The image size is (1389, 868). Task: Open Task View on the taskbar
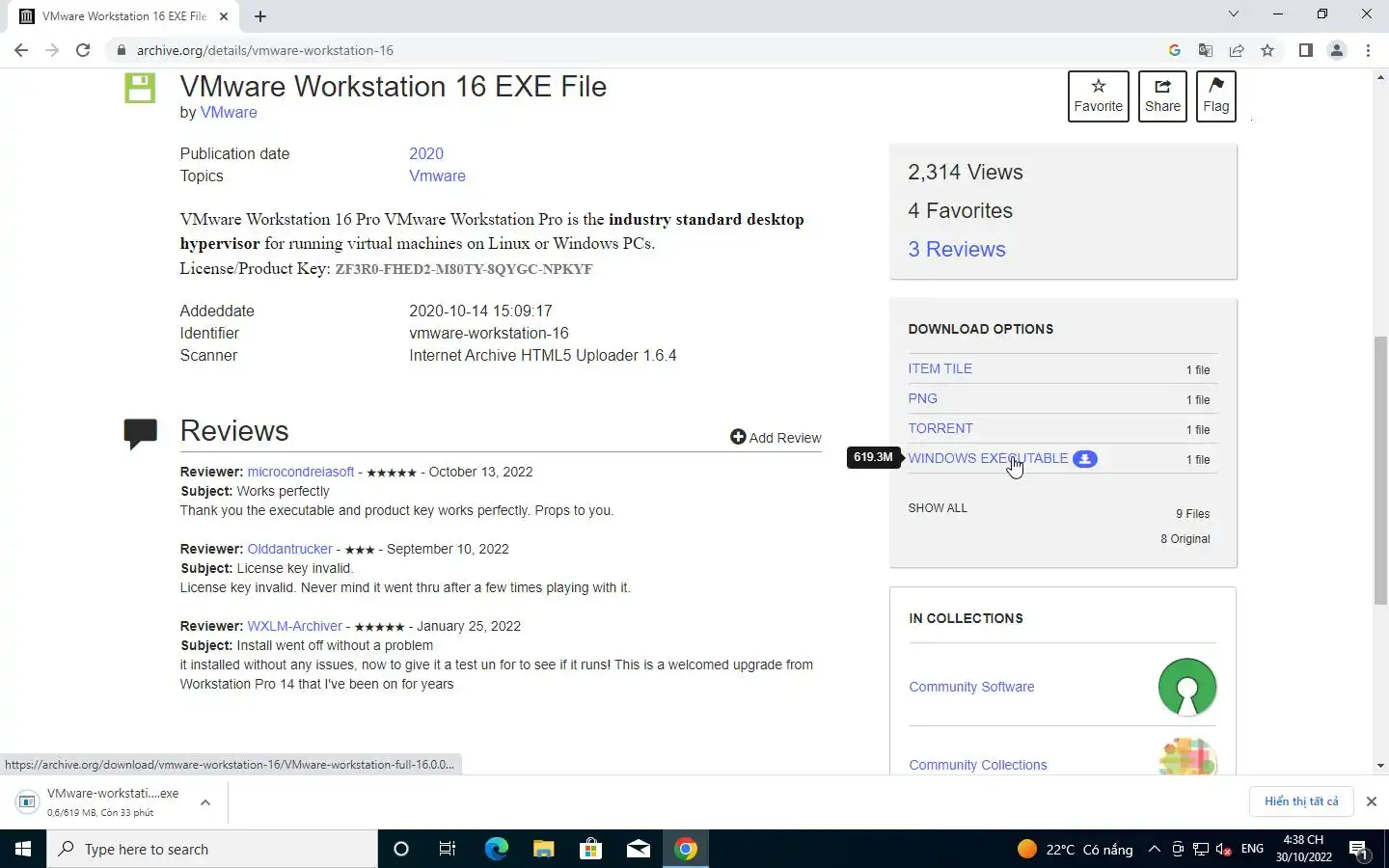(448, 849)
